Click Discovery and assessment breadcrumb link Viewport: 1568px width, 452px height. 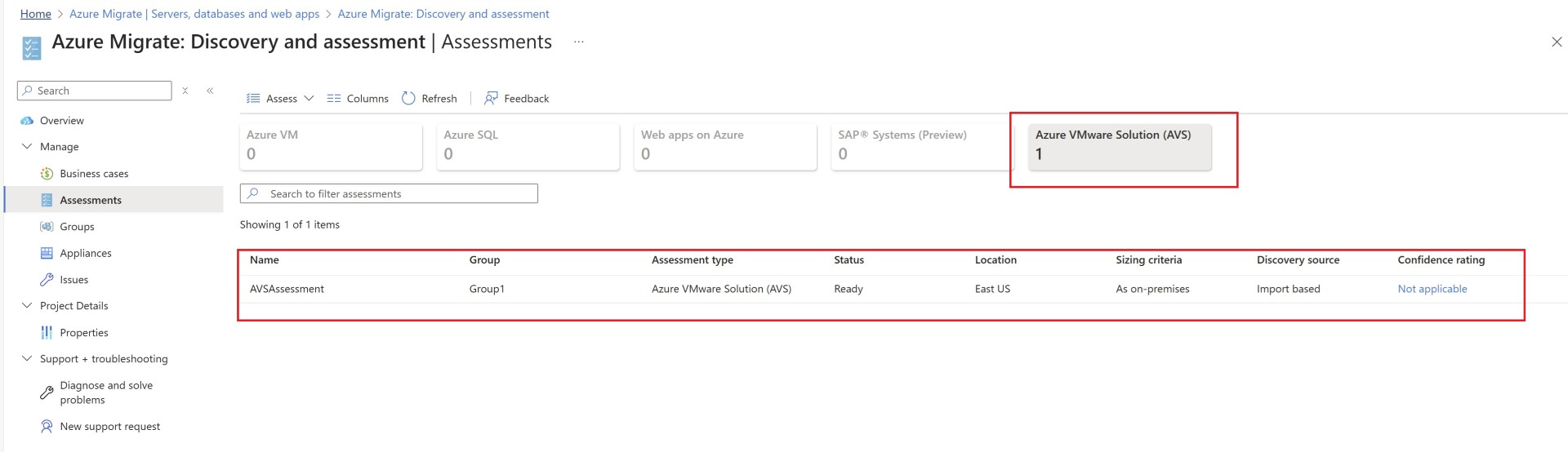click(443, 14)
